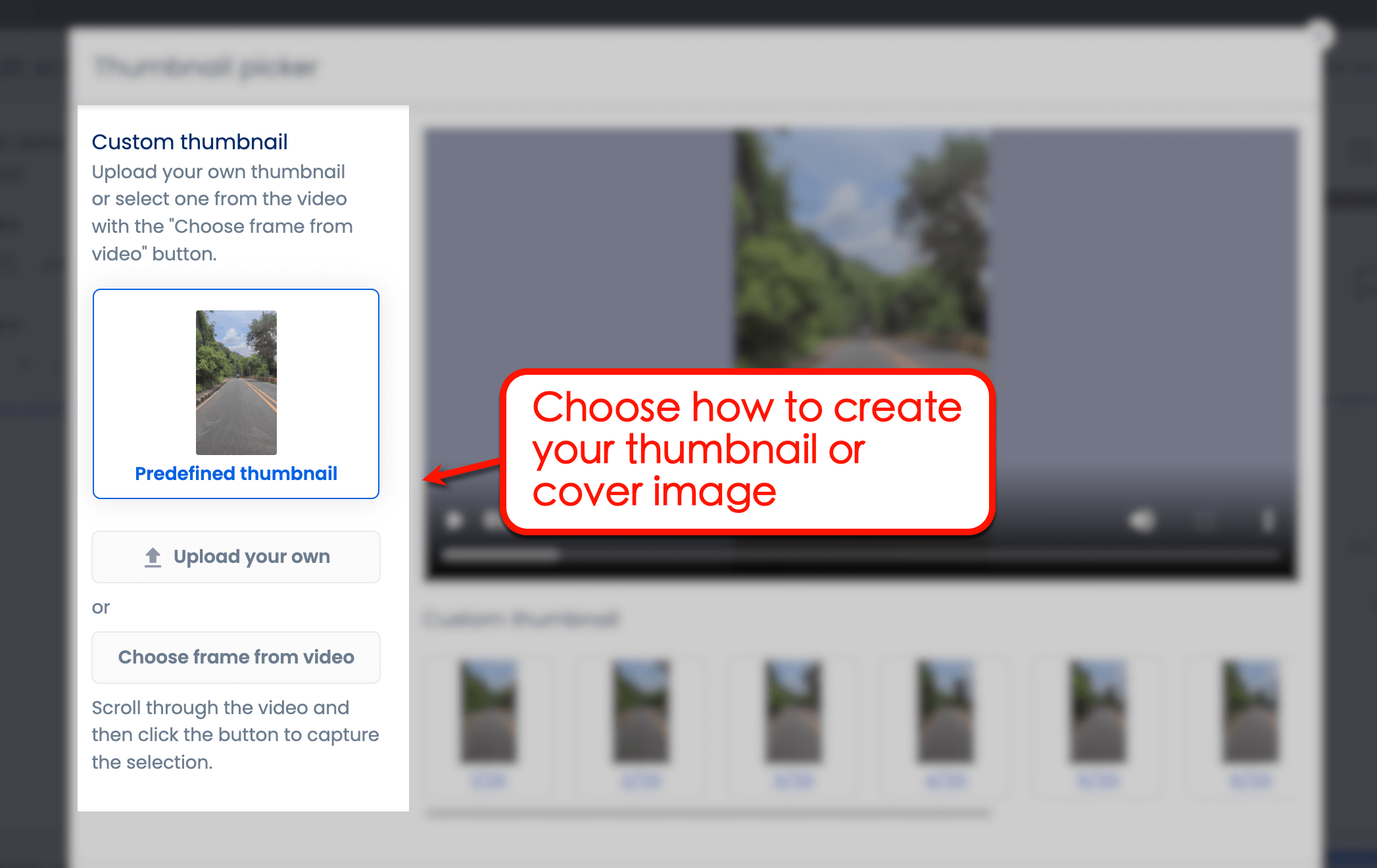Screen dimensions: 1377x868
Task: Click the Choose frame from video button
Action: pos(235,657)
